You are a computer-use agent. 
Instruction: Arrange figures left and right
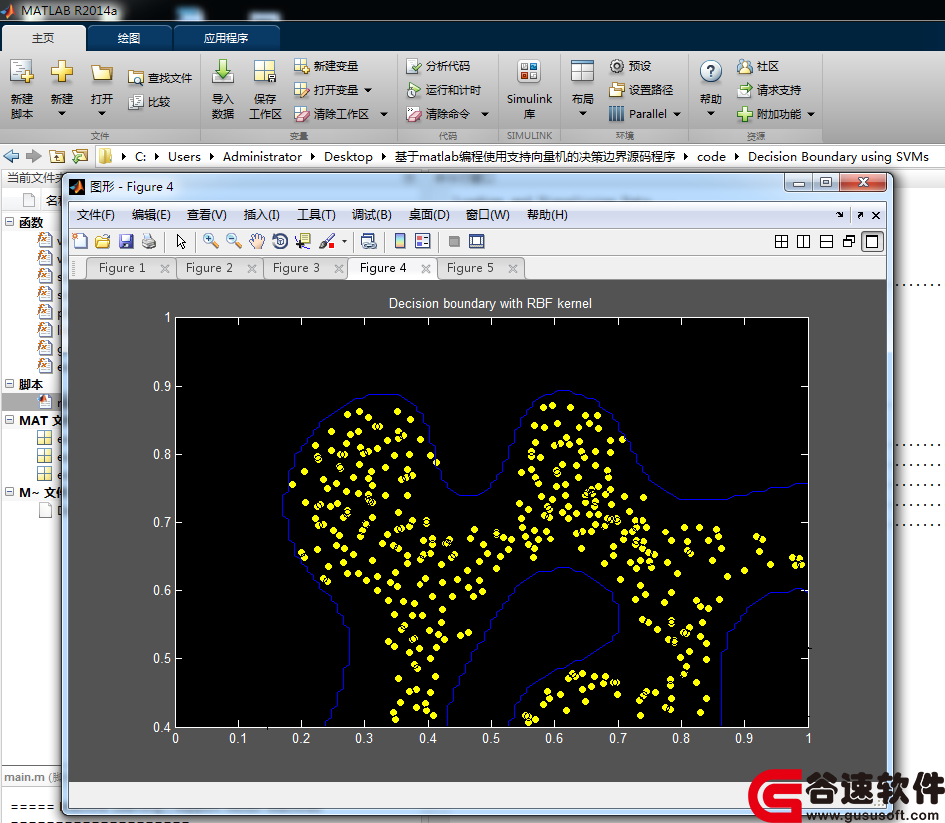pyautogui.click(x=803, y=242)
